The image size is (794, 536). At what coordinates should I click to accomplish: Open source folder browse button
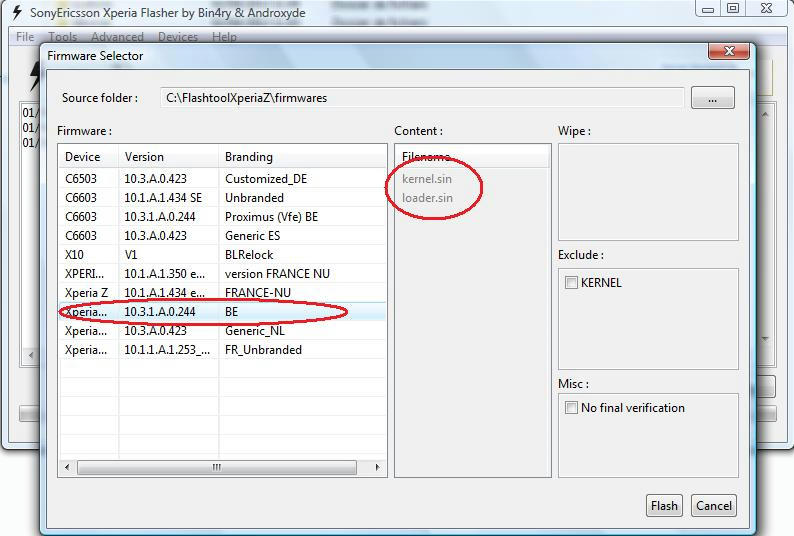point(712,98)
